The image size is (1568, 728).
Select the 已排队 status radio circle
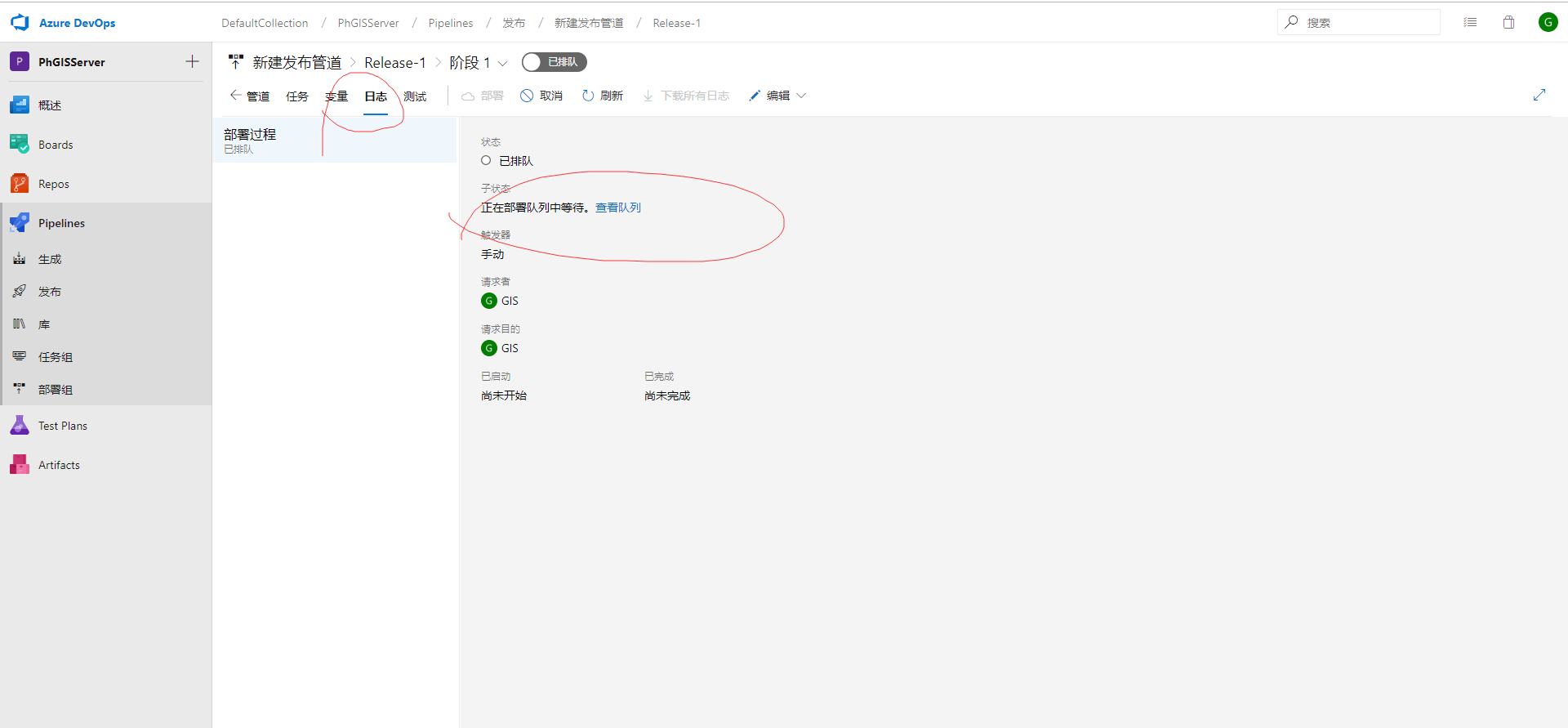[x=486, y=161]
